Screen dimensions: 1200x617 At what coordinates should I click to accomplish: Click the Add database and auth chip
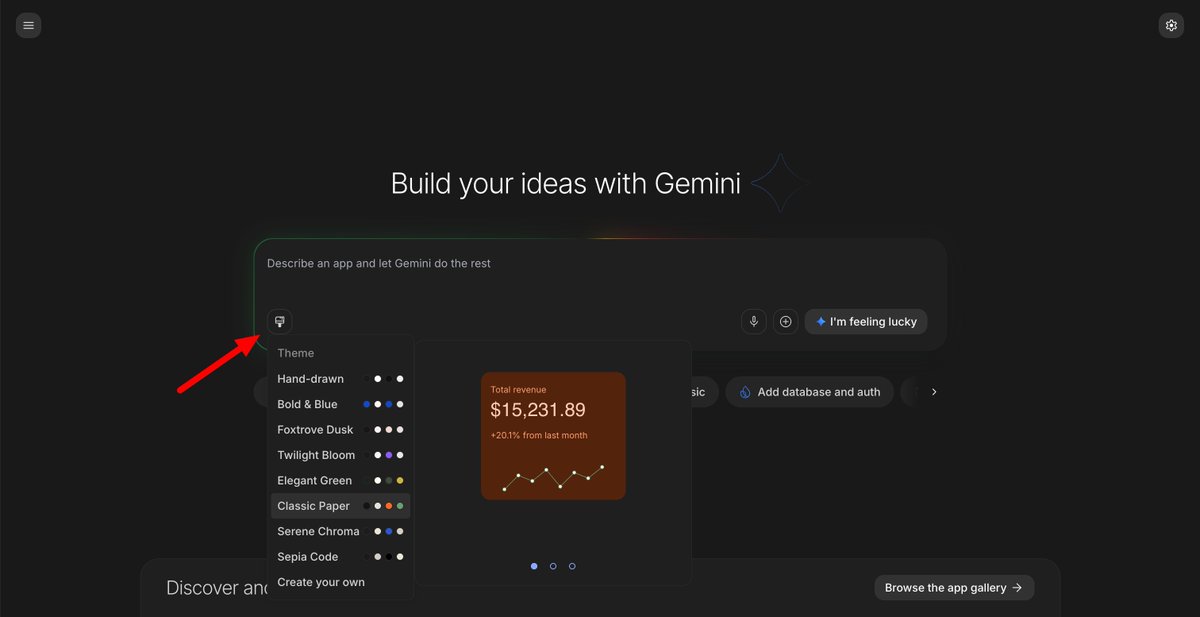point(809,392)
